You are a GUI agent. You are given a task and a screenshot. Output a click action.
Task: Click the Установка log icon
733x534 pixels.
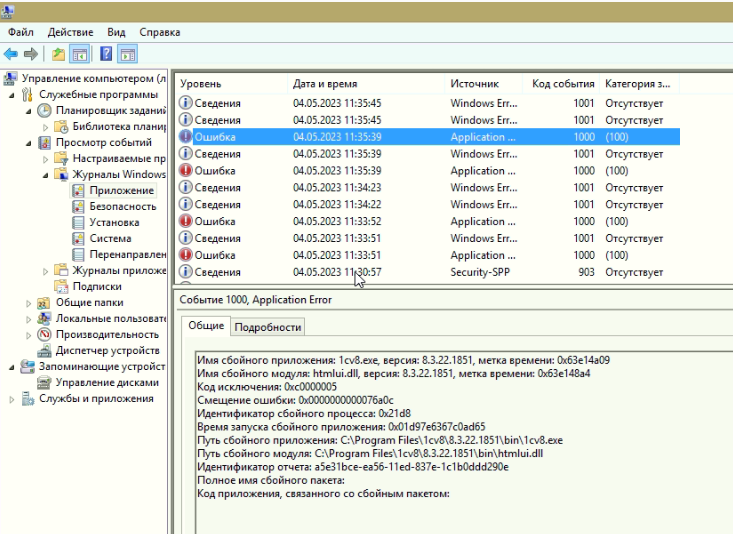click(78, 223)
